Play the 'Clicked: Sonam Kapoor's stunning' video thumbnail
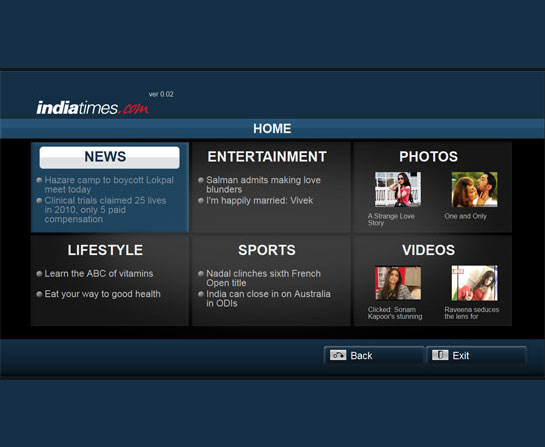 [398, 283]
